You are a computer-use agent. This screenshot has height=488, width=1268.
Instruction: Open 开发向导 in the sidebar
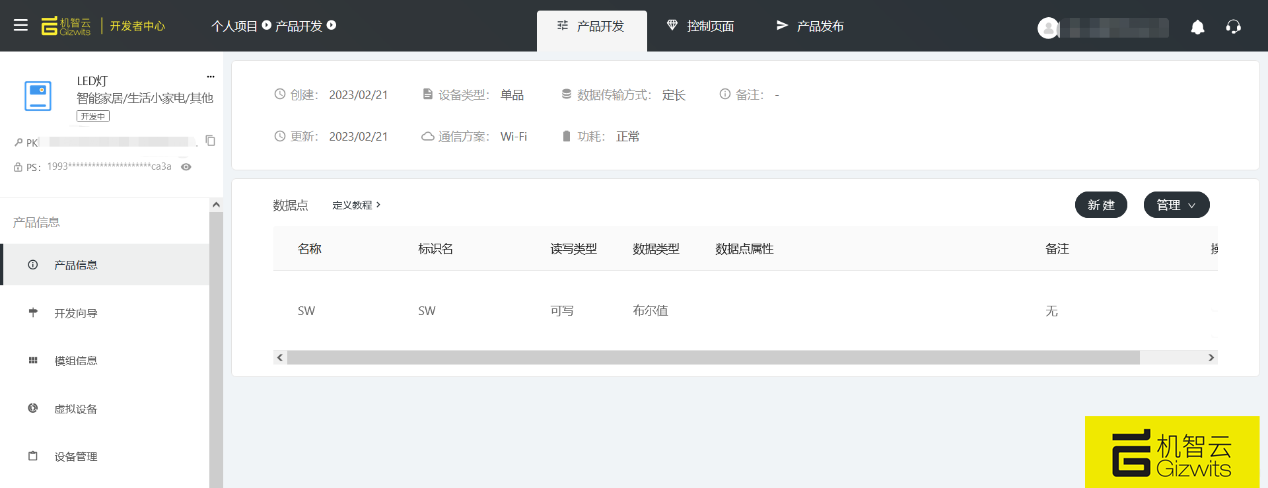[x=104, y=313]
